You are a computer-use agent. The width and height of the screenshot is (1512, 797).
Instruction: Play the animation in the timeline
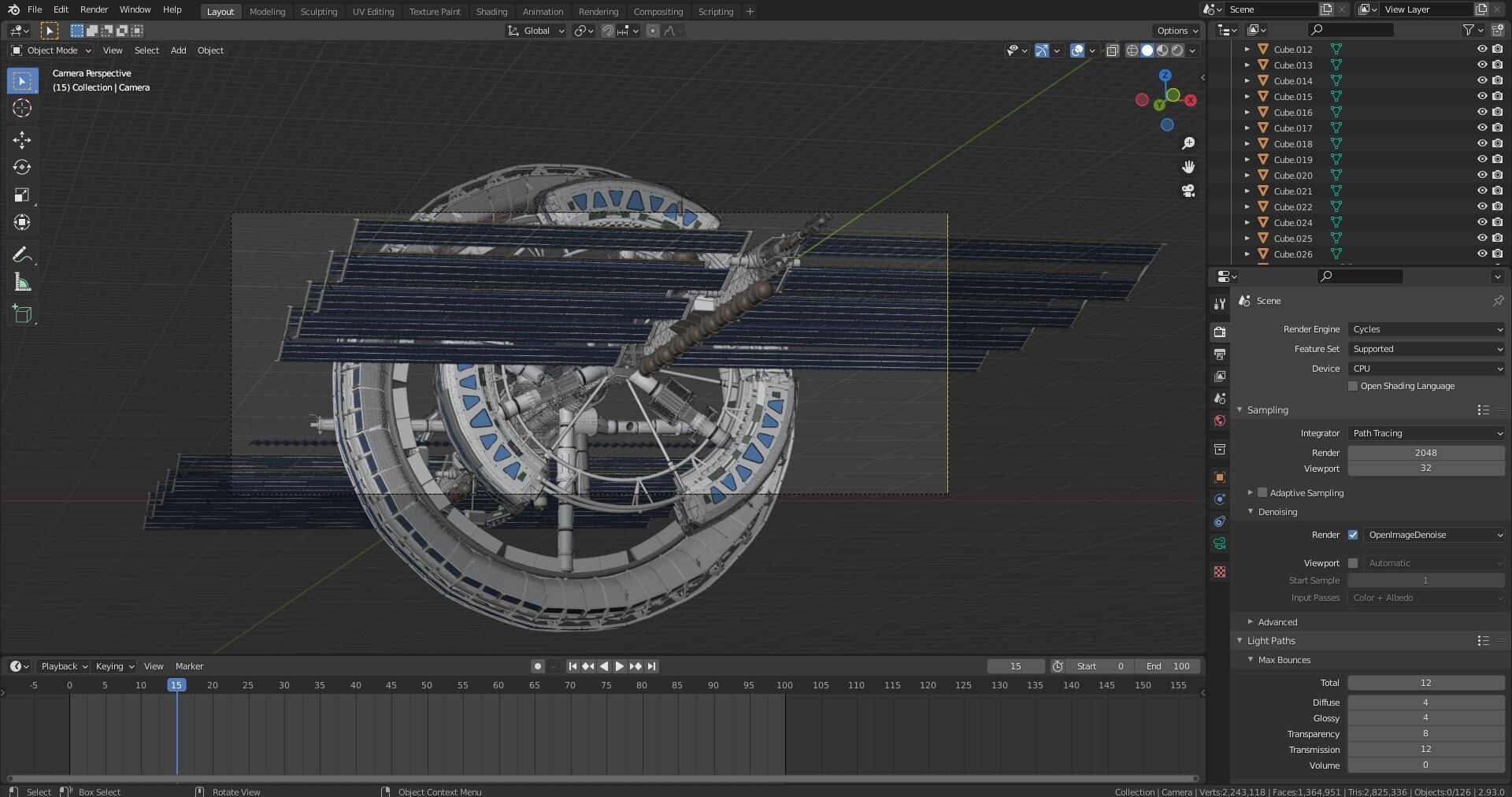619,665
